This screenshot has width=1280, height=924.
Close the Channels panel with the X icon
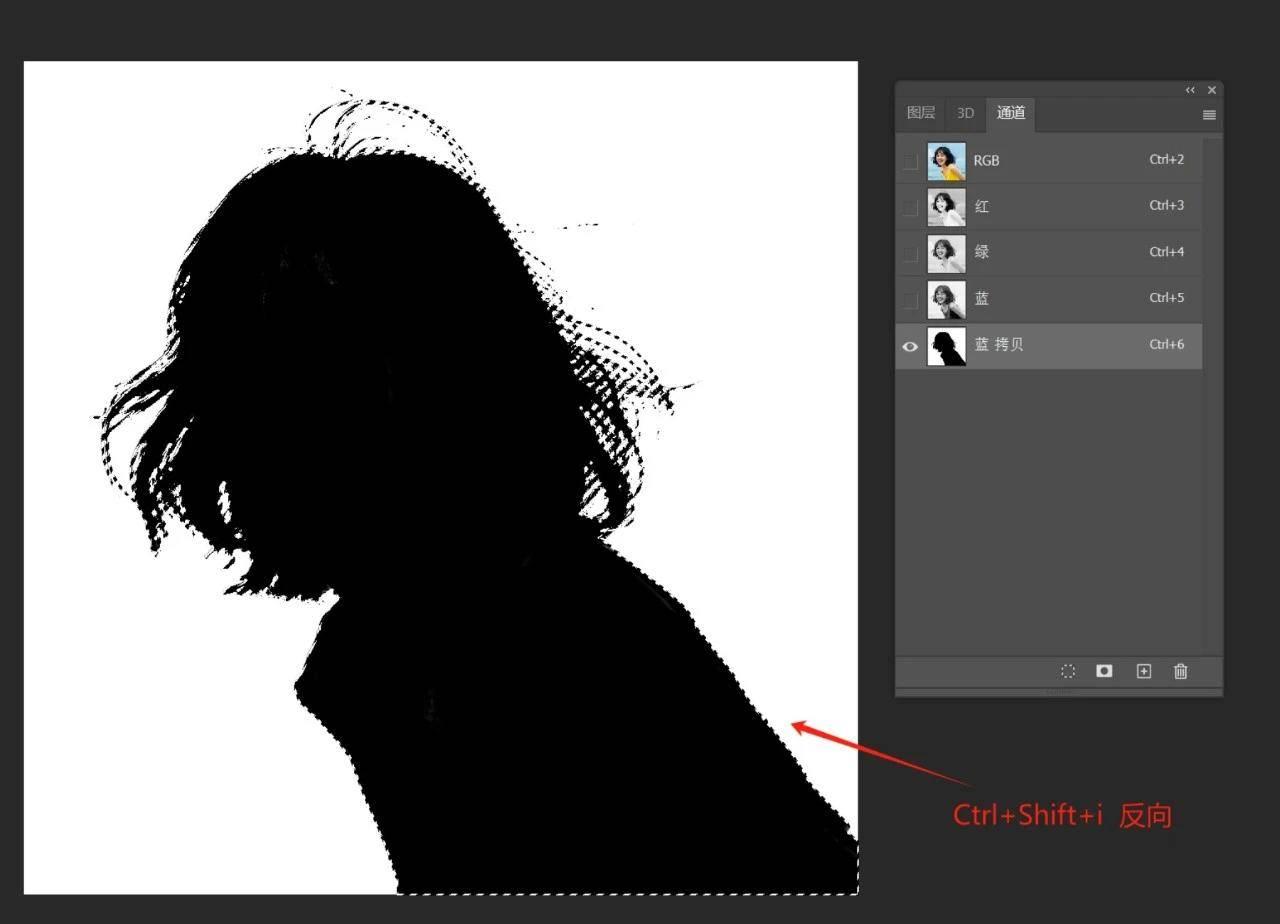point(1212,90)
